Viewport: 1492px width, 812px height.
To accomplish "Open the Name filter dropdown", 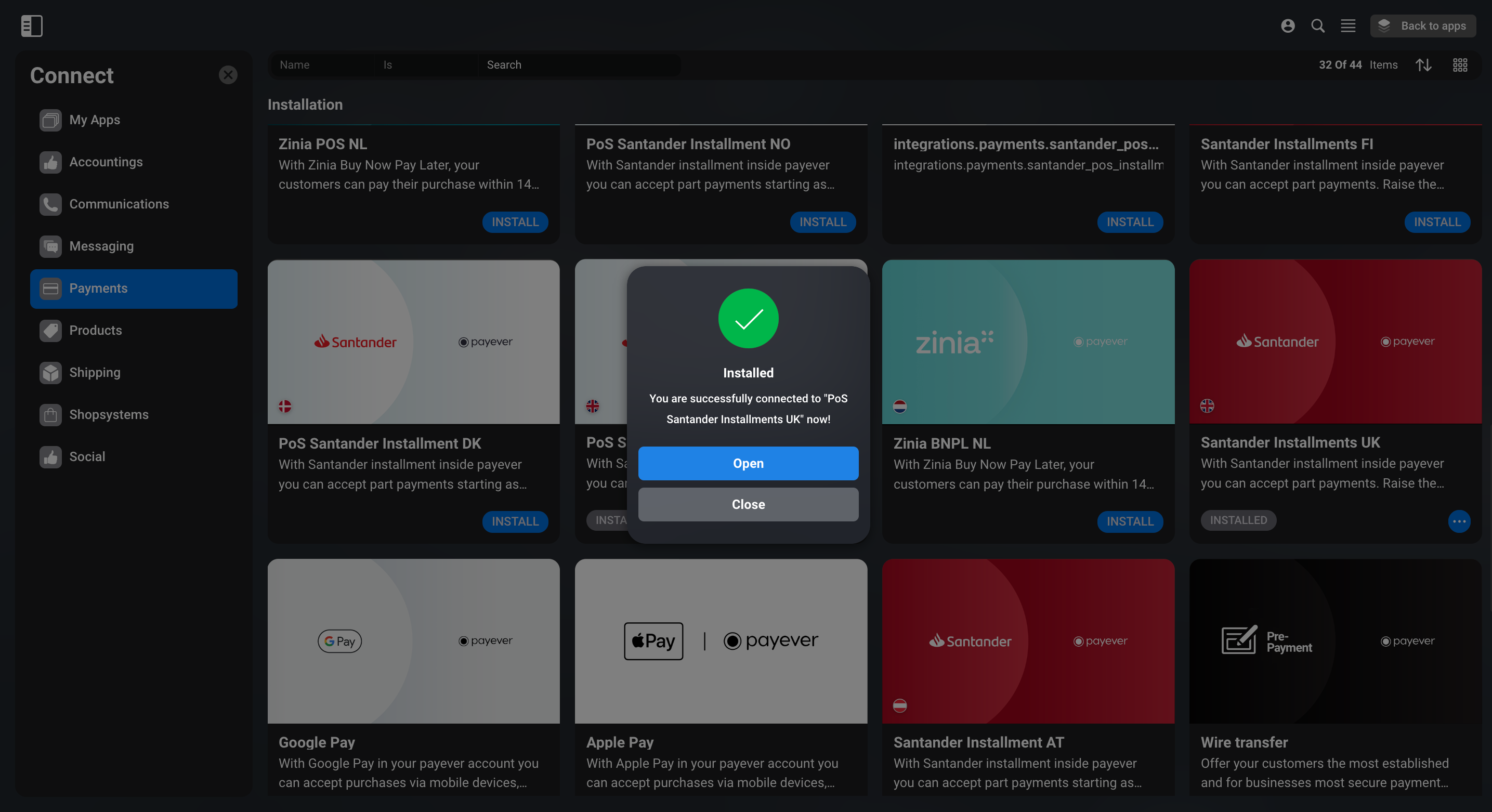I will pos(322,65).
